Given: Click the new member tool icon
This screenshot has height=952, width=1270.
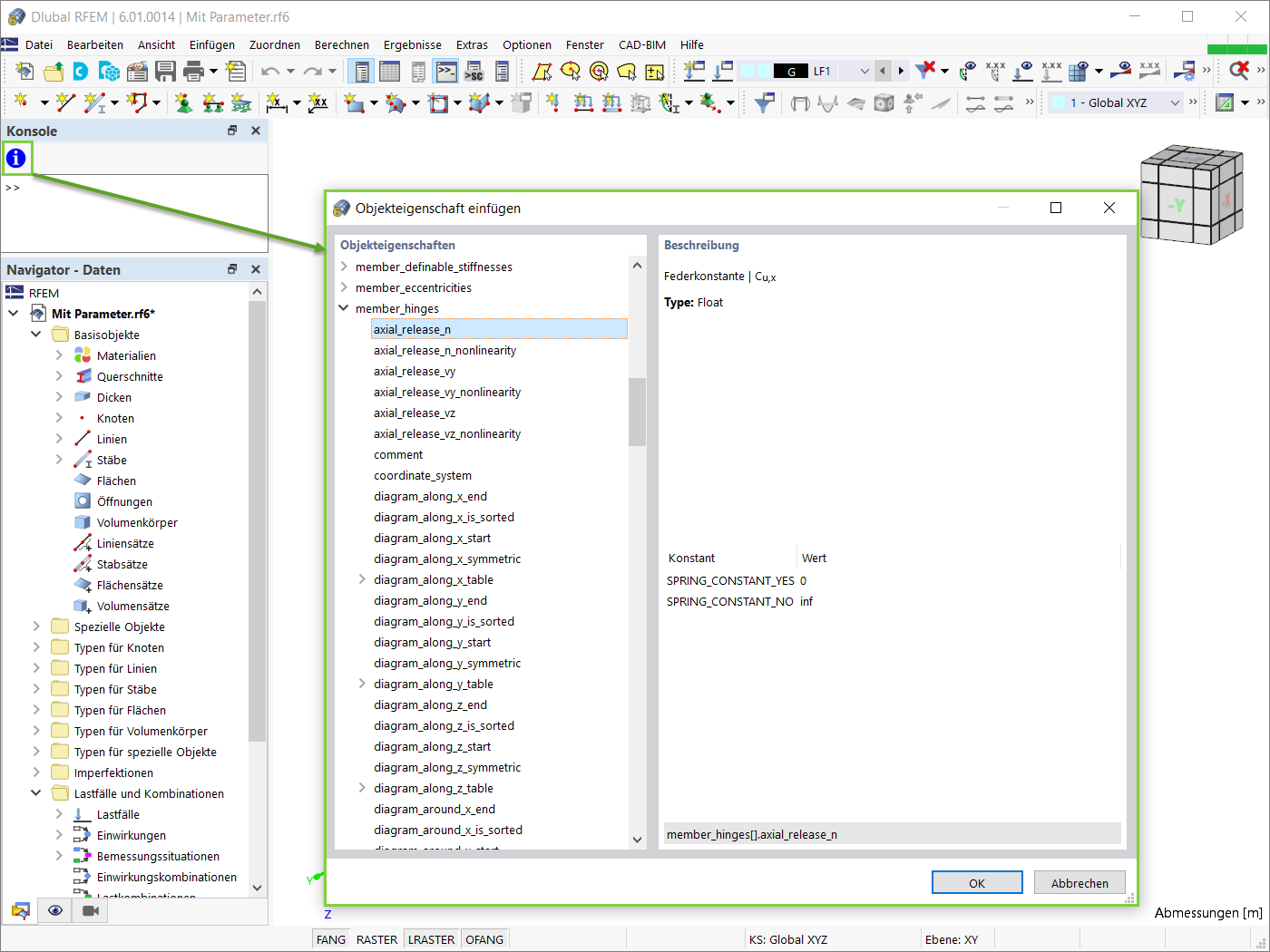Looking at the screenshot, I should [x=94, y=102].
